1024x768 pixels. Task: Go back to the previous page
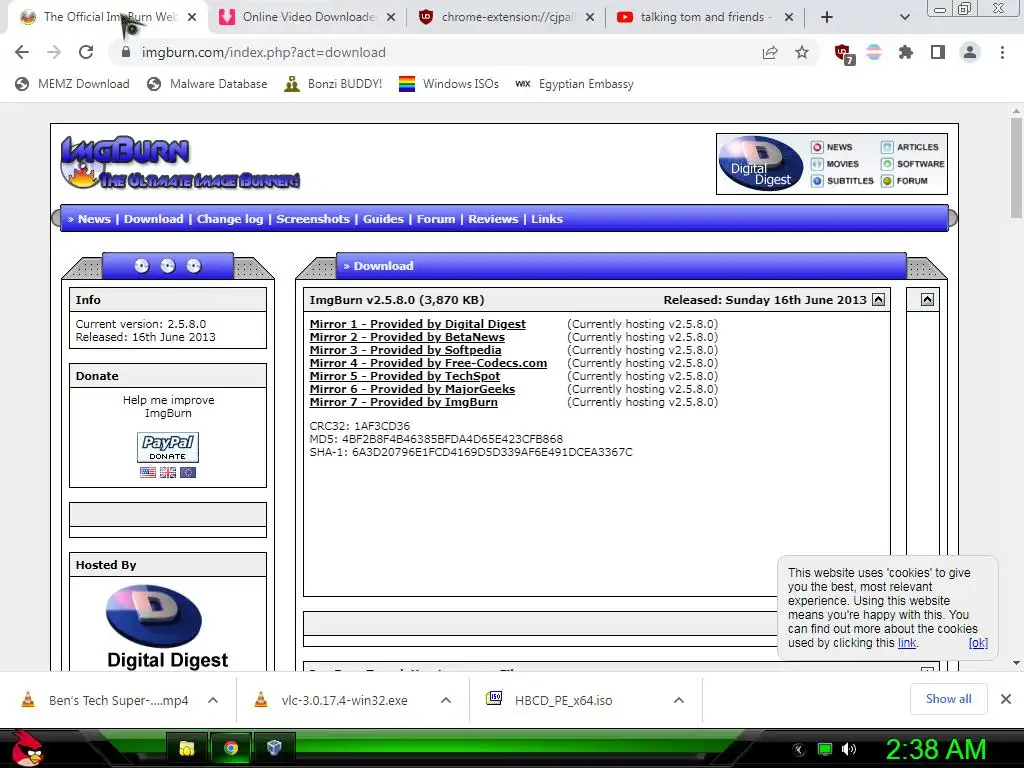[x=22, y=52]
